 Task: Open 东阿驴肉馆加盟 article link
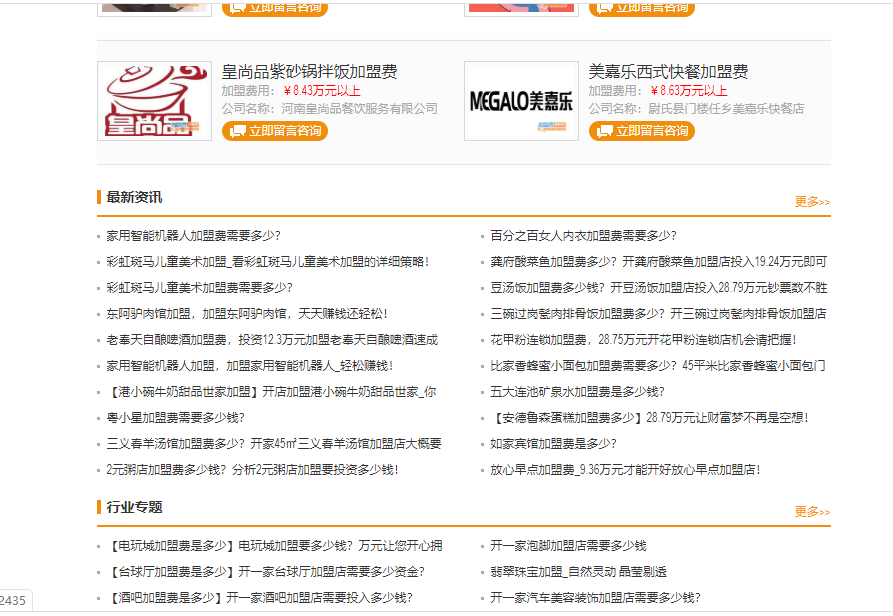tap(247, 314)
